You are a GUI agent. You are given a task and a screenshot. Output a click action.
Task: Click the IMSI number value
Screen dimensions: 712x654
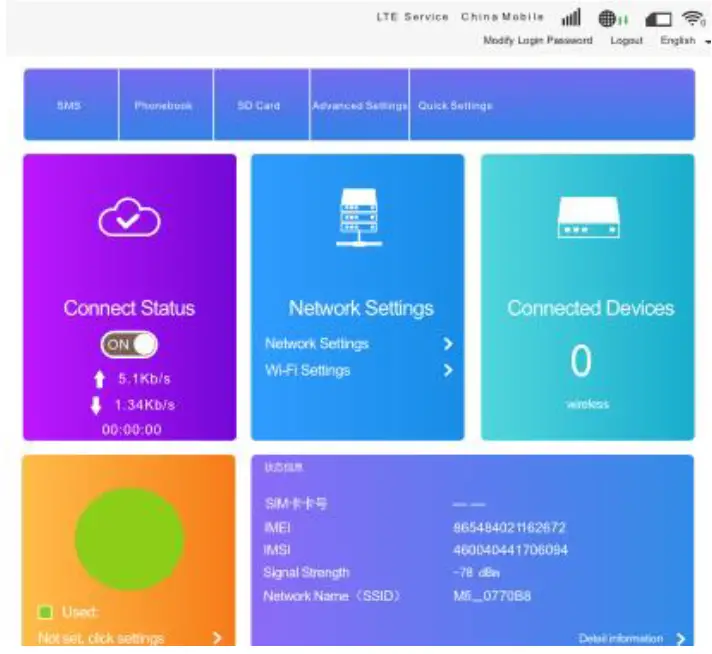tap(510, 550)
